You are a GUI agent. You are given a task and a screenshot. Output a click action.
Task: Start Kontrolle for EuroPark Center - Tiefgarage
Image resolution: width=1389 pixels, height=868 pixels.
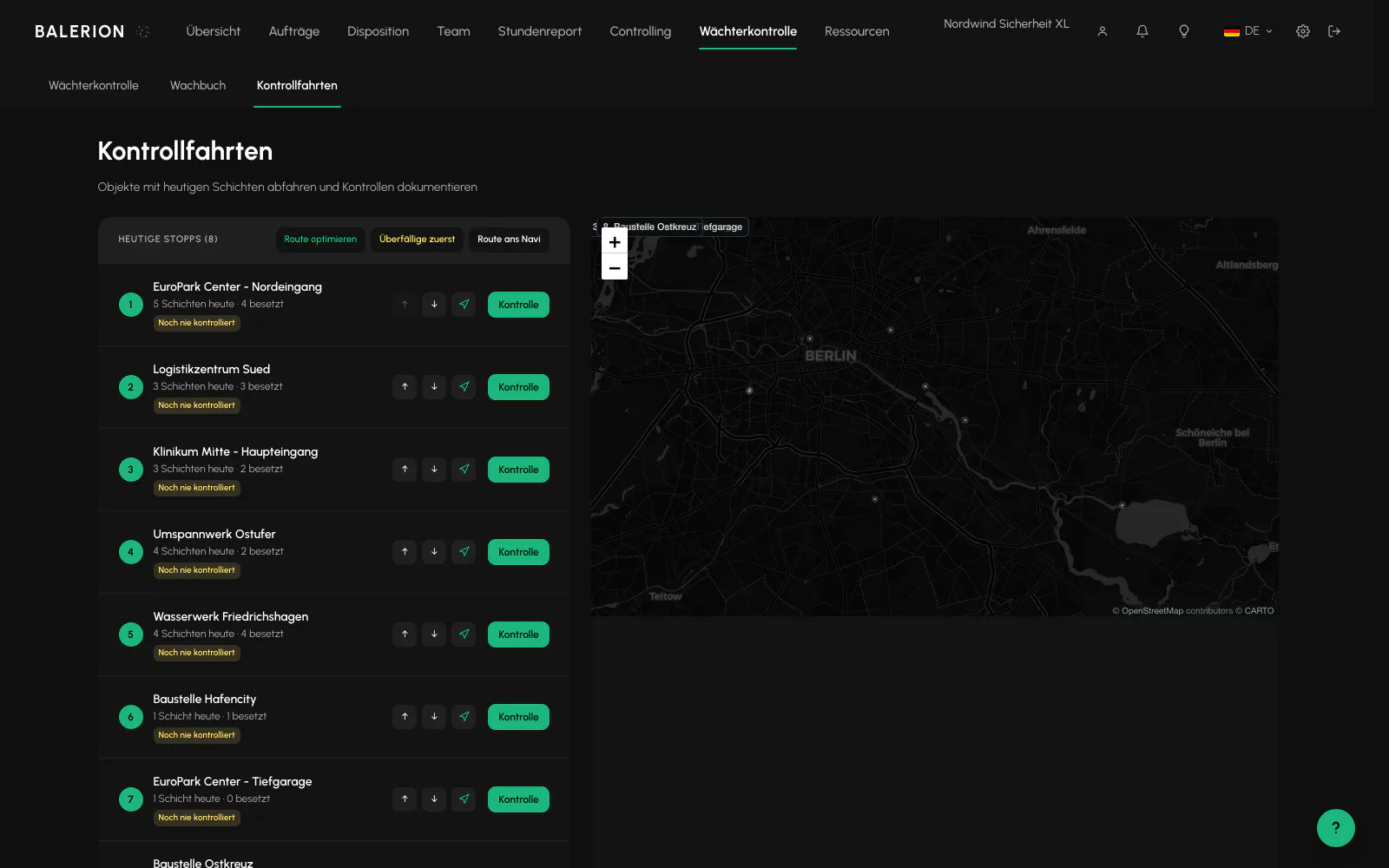tap(518, 799)
